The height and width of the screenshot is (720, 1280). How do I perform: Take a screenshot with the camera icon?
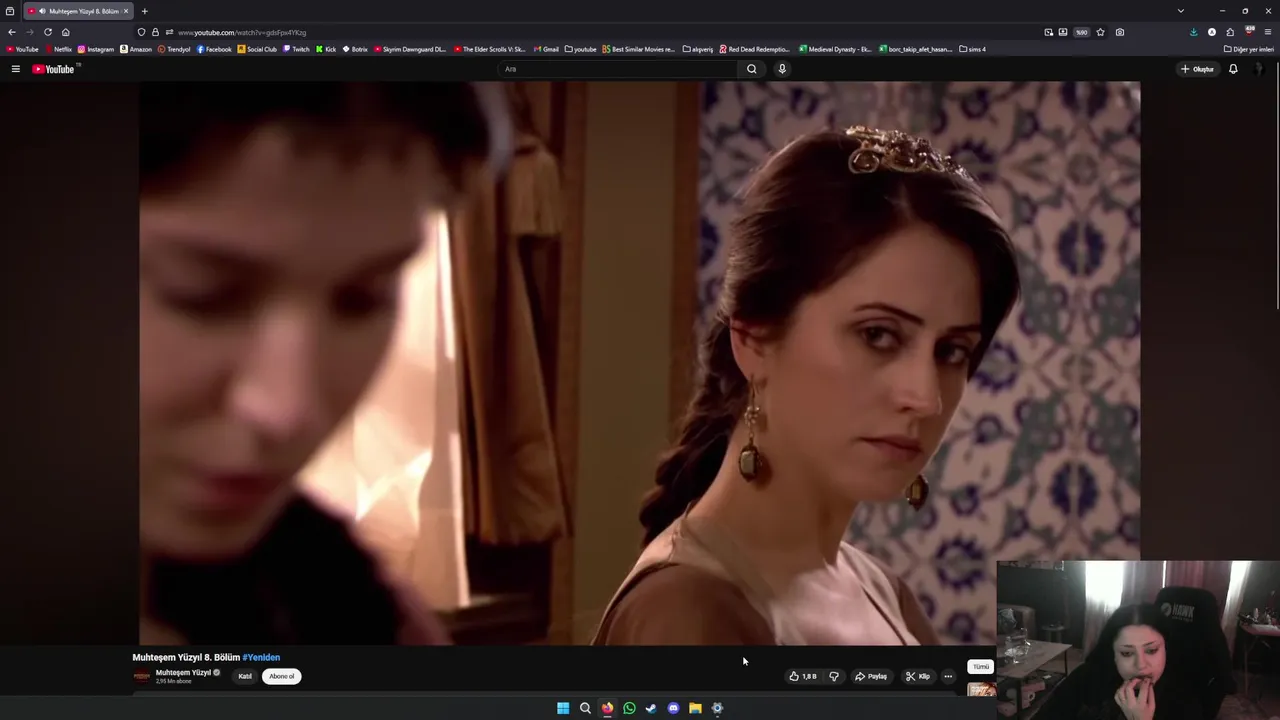point(1120,32)
